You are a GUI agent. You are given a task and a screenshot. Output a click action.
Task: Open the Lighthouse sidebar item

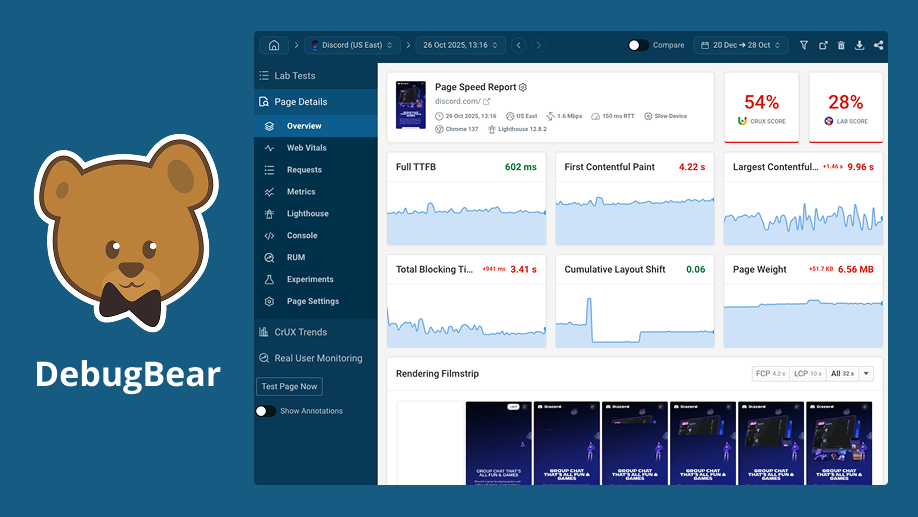click(316, 214)
